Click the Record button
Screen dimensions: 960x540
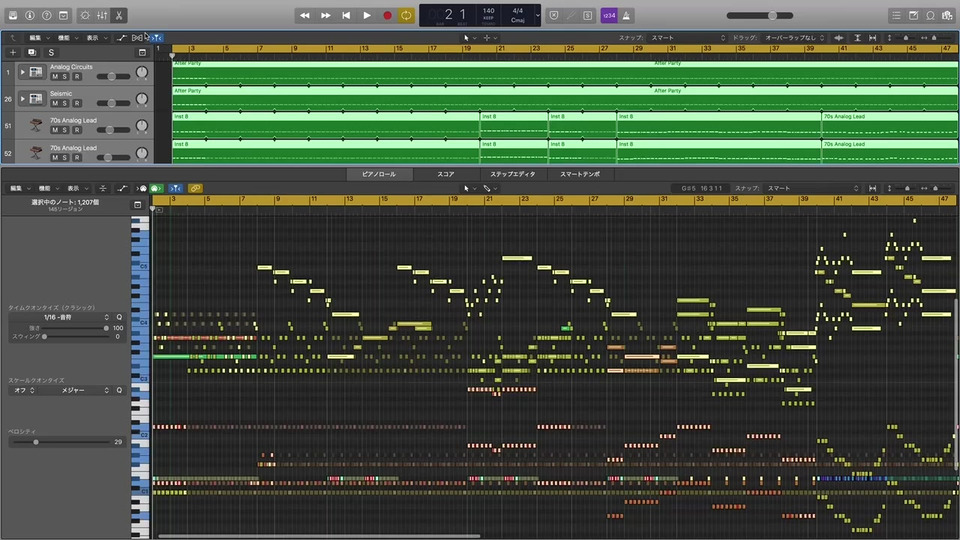[387, 15]
